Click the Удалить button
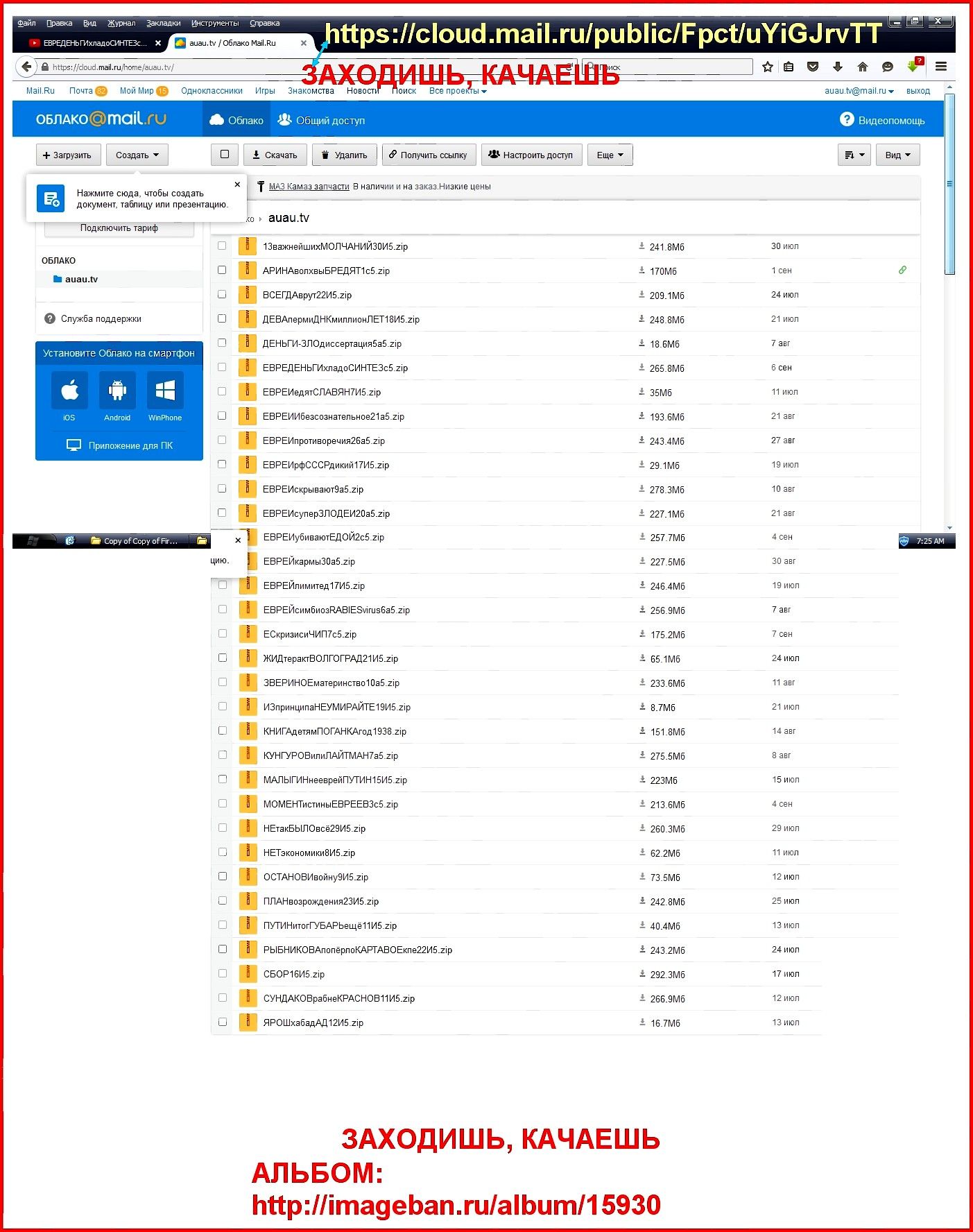This screenshot has height=1232, width=973. point(345,155)
